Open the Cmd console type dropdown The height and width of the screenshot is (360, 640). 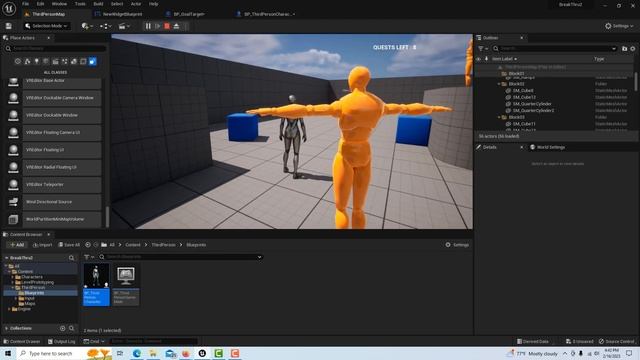point(94,342)
